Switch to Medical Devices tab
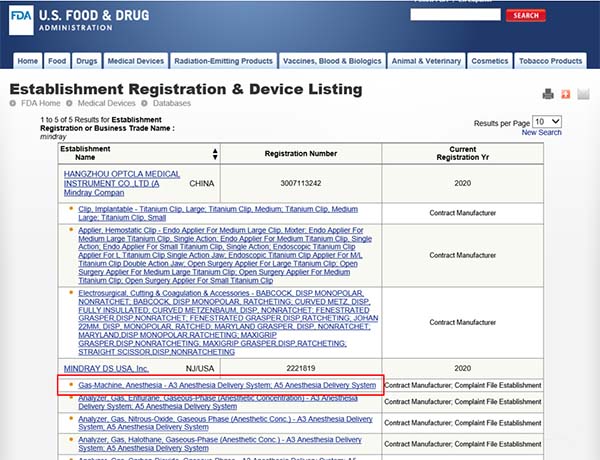This screenshot has width=600, height=460. (x=135, y=61)
